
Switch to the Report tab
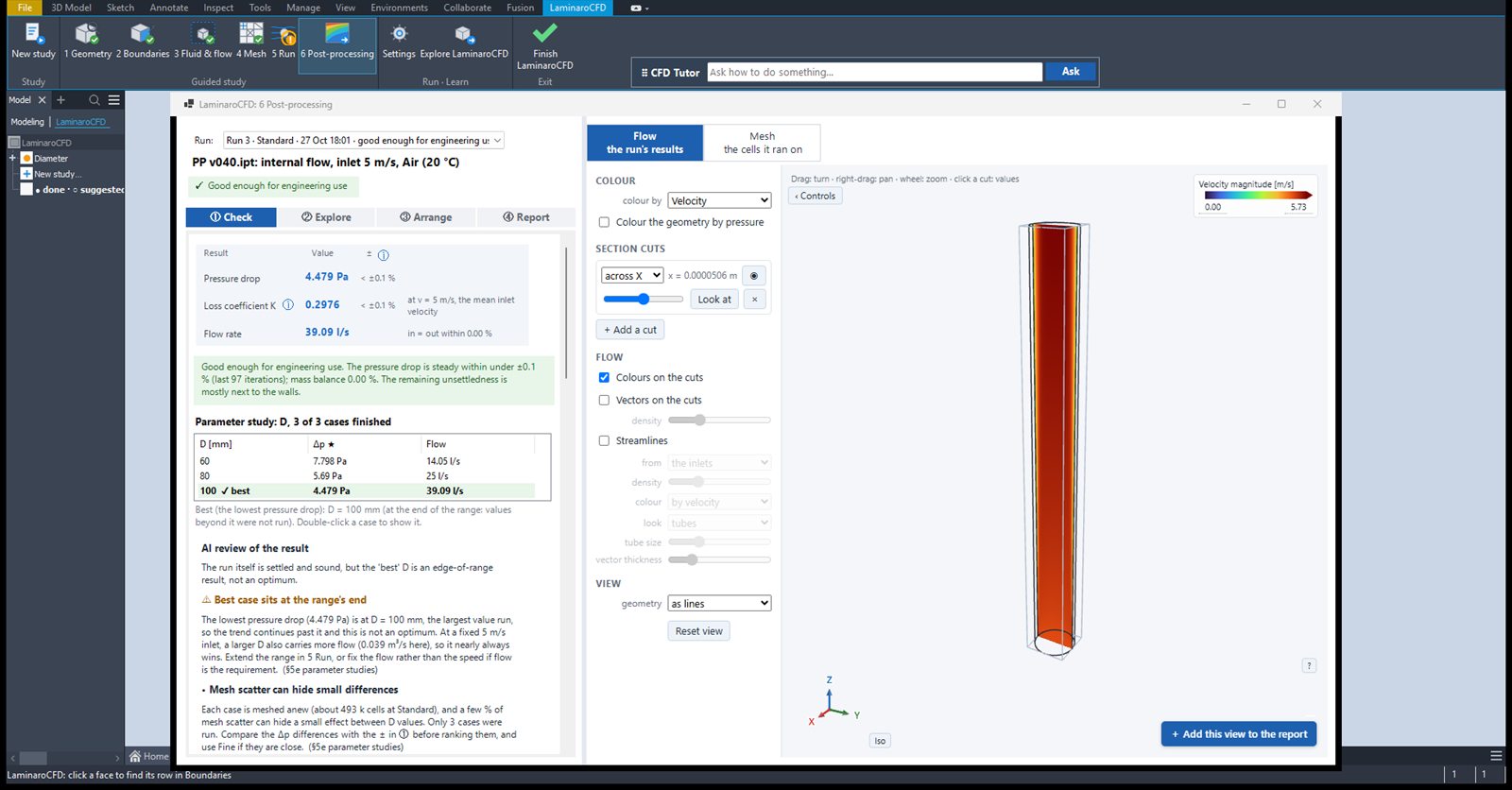tap(526, 216)
